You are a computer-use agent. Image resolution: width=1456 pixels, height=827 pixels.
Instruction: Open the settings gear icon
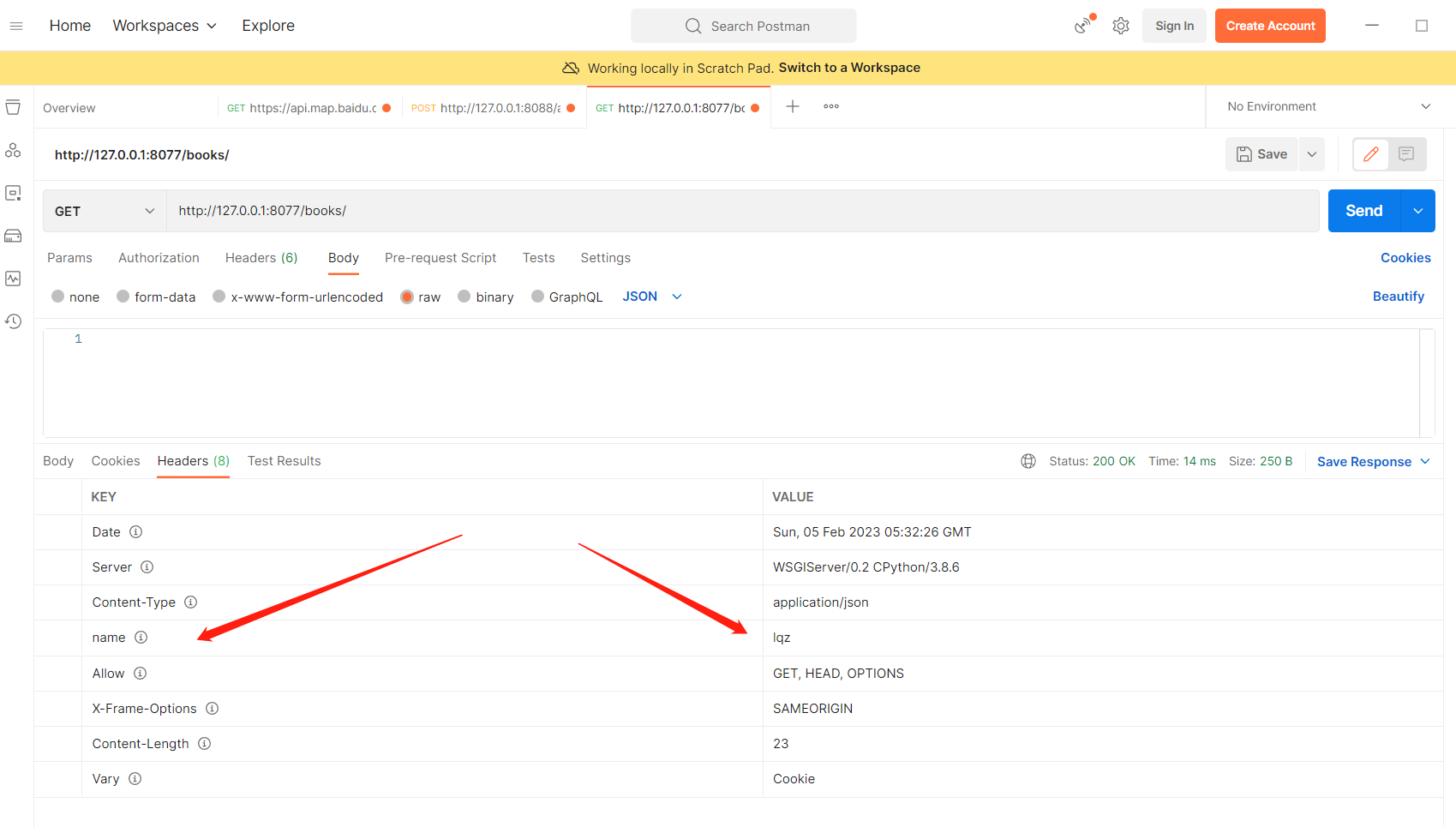pyautogui.click(x=1121, y=26)
